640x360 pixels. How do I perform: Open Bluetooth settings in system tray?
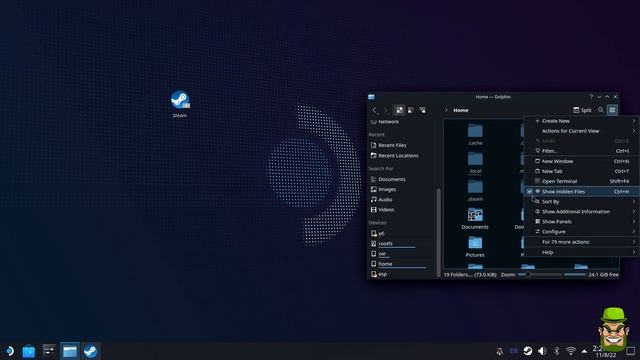[556, 351]
